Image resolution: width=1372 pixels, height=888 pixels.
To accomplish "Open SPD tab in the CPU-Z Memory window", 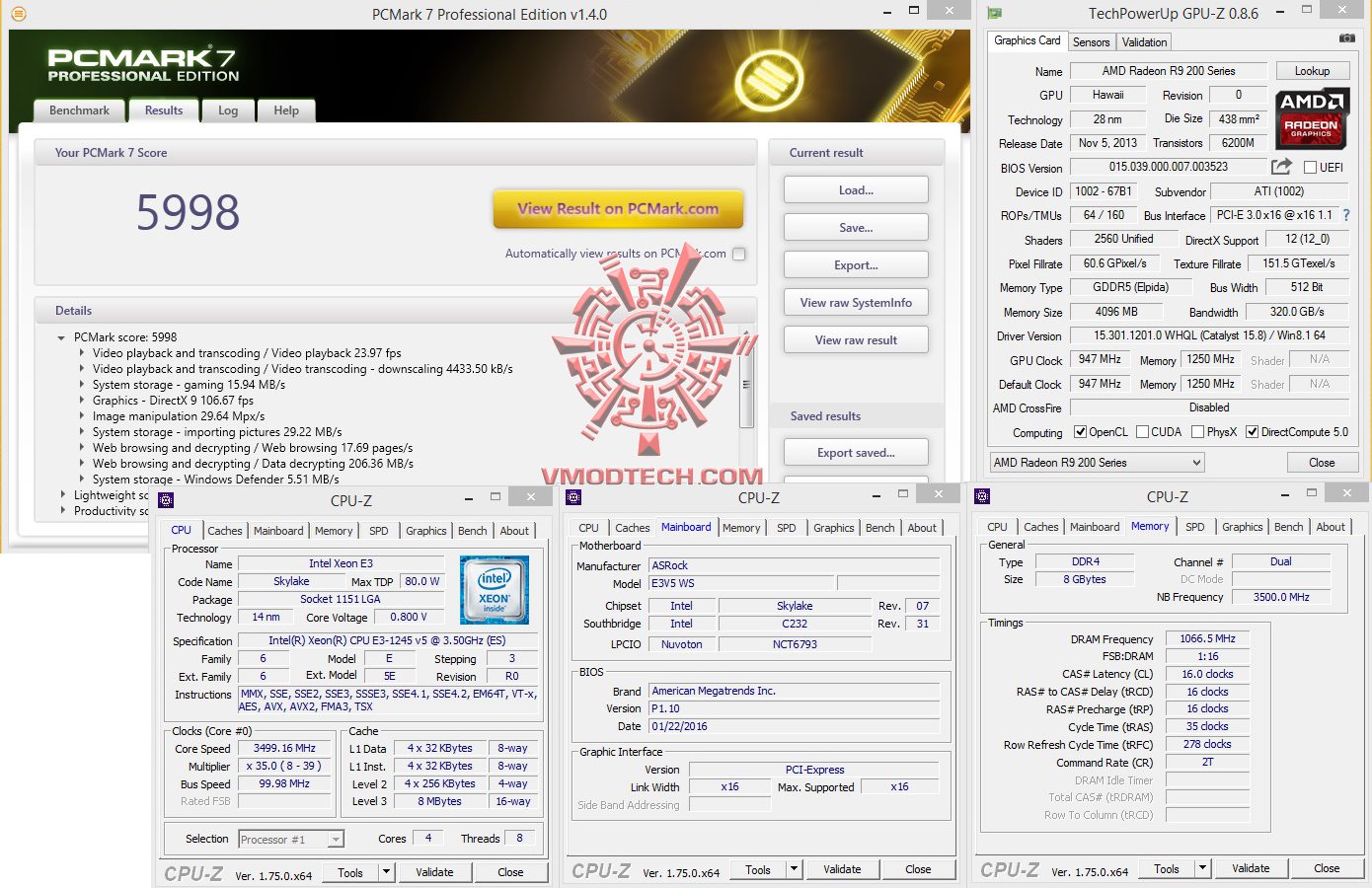I will click(x=1194, y=527).
